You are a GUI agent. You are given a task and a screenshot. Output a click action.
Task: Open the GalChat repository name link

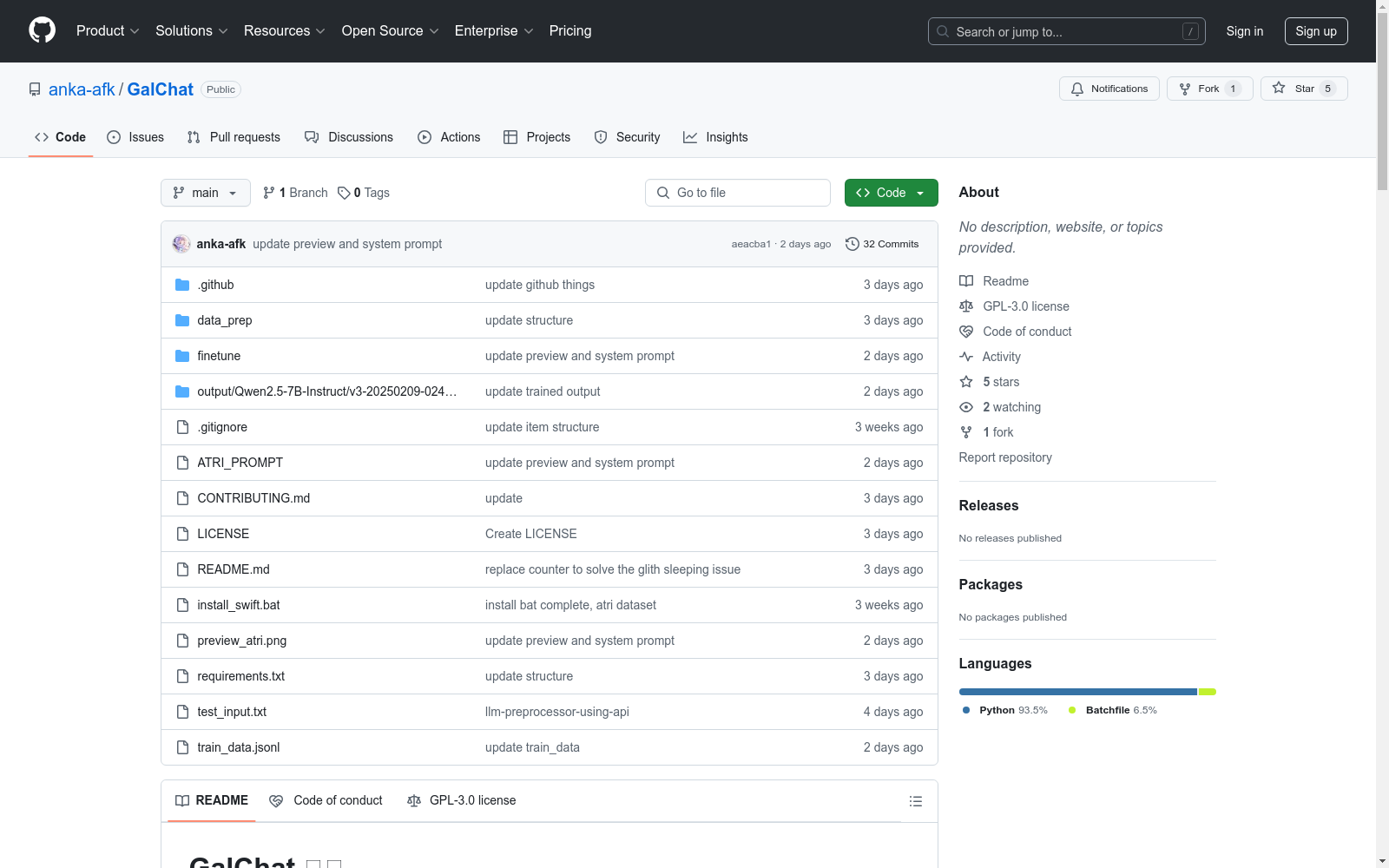pyautogui.click(x=161, y=89)
